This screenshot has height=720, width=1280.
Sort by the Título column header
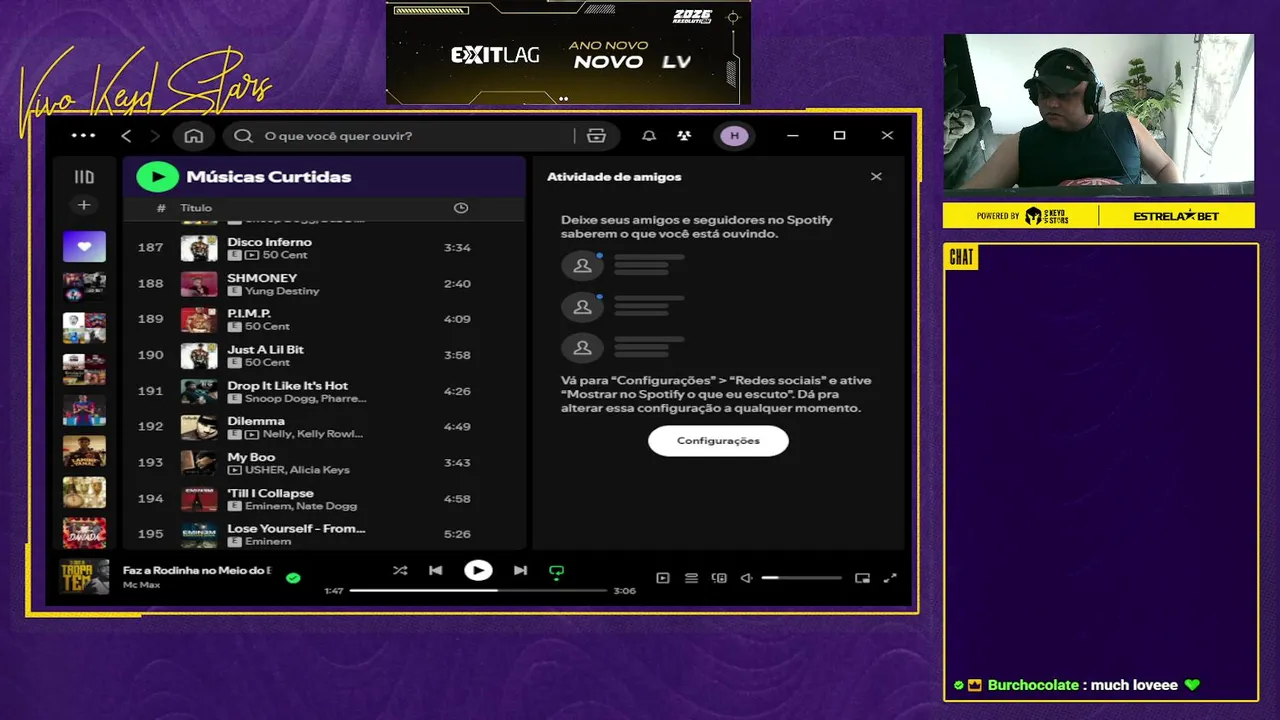(x=196, y=208)
